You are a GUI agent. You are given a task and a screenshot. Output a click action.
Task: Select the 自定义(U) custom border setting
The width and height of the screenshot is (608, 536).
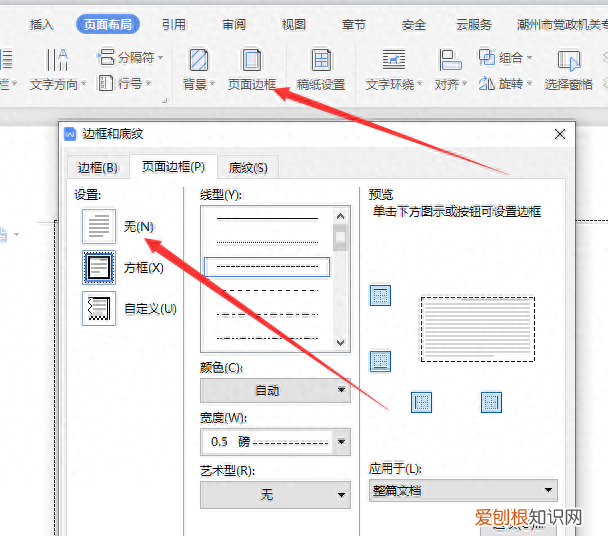[x=99, y=308]
